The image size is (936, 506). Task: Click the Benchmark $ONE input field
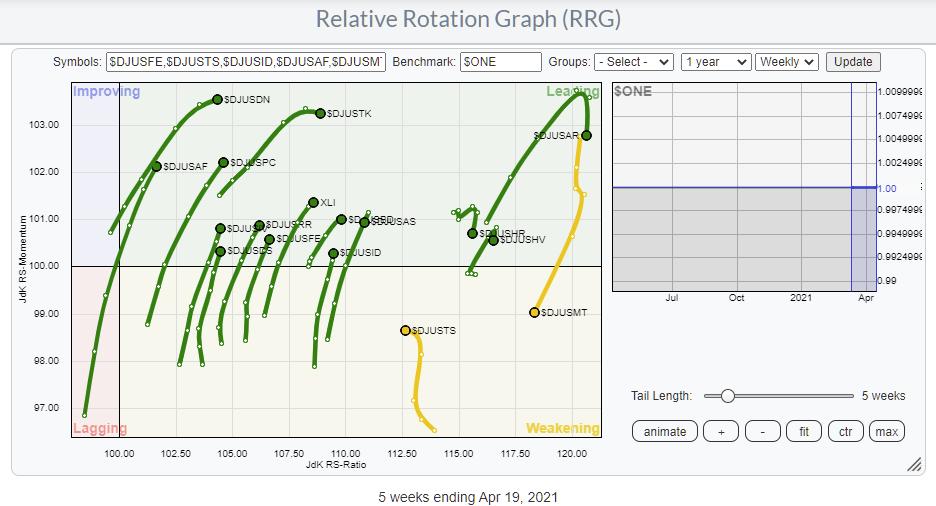point(500,61)
